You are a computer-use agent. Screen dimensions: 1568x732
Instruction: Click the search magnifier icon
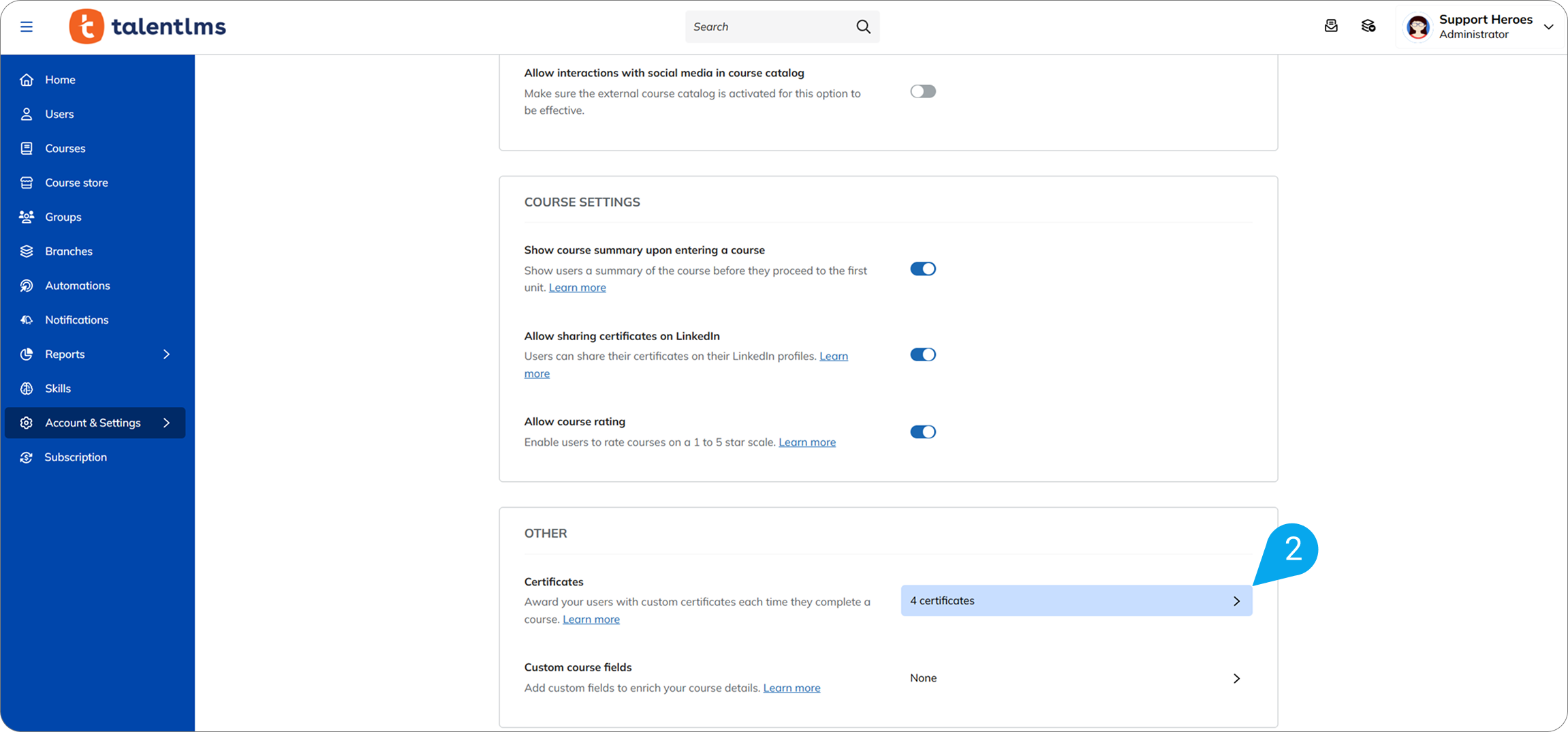tap(863, 27)
